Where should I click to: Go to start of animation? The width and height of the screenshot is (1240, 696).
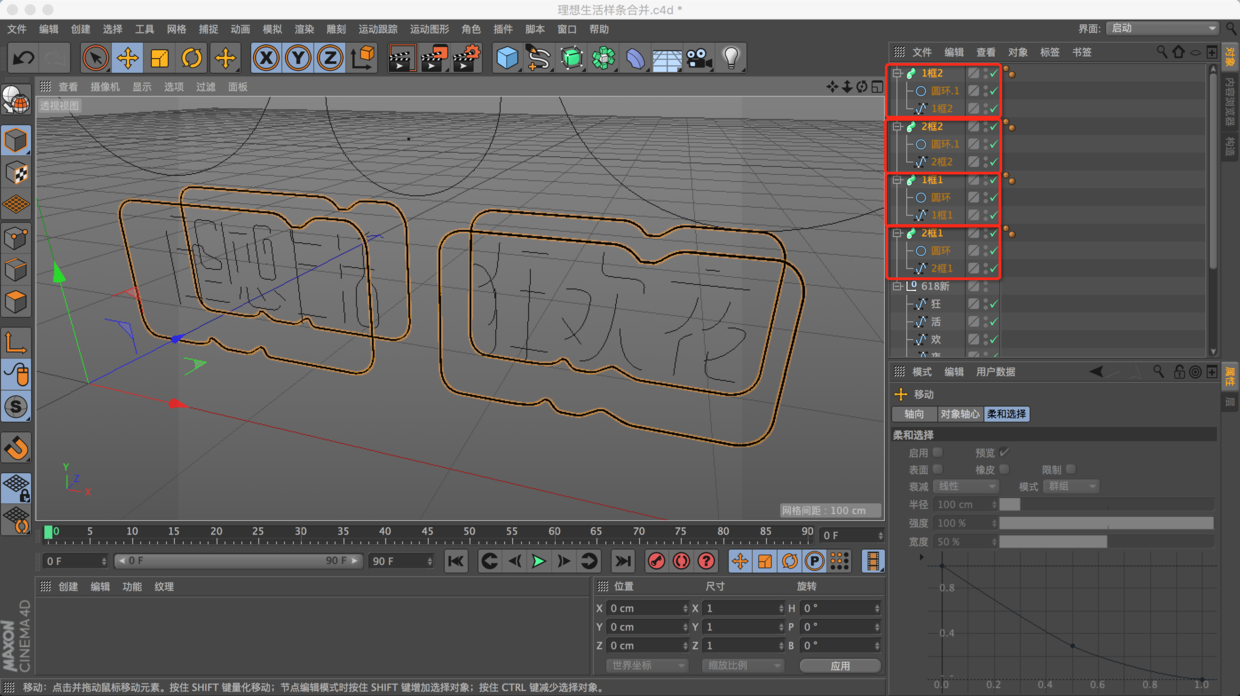pos(455,562)
